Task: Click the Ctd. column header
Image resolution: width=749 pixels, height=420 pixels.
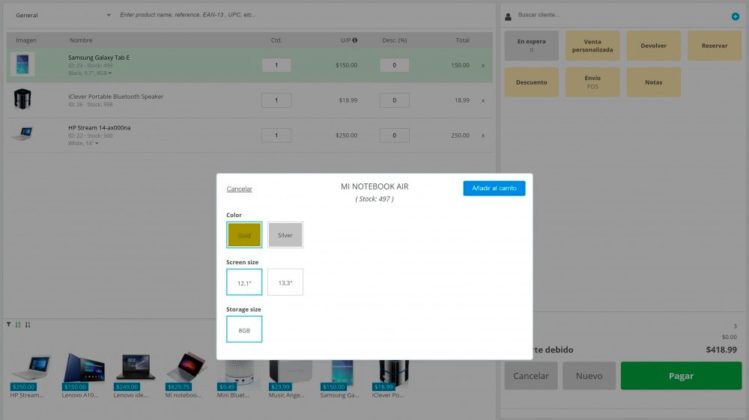Action: pos(276,40)
